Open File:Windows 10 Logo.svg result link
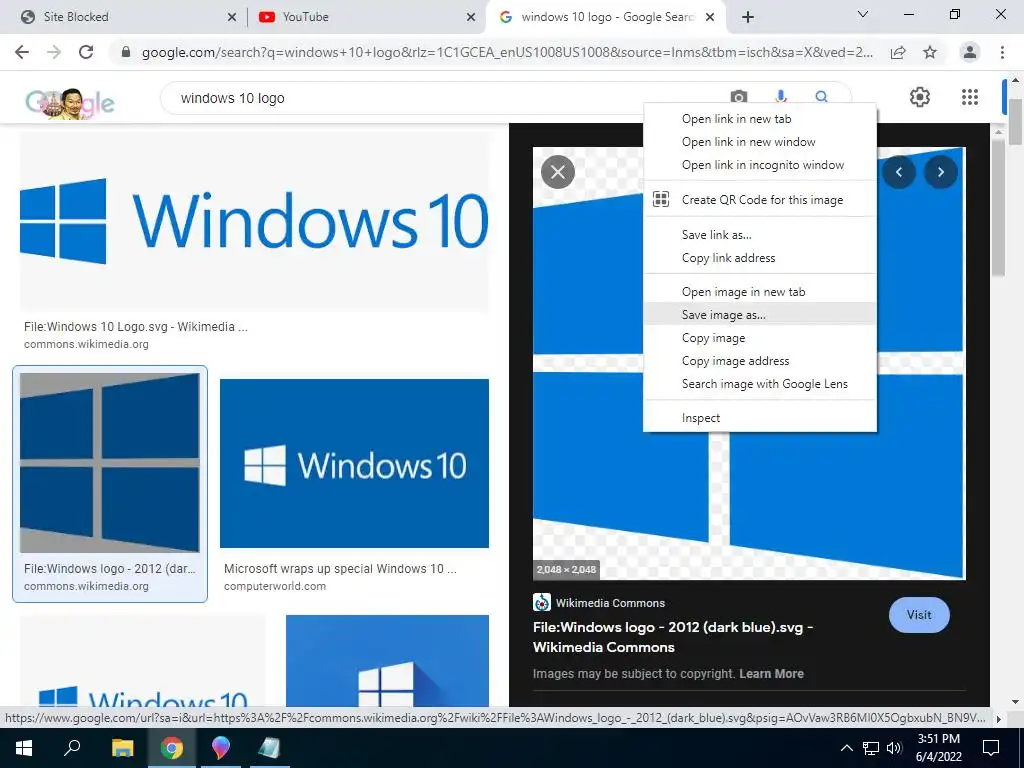Screen dimensions: 1024x768 click(136, 327)
